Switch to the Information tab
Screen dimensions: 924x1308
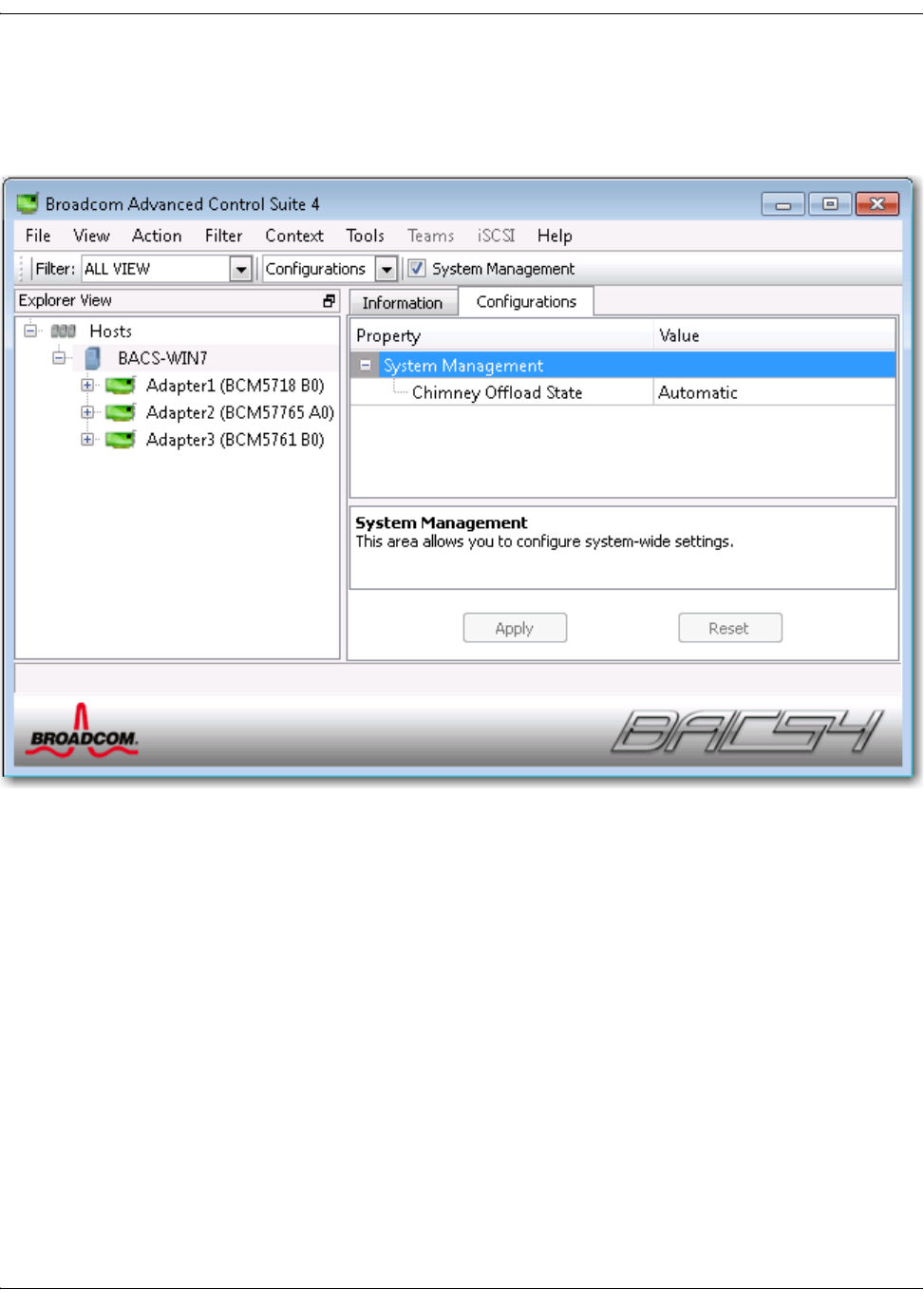tap(403, 303)
